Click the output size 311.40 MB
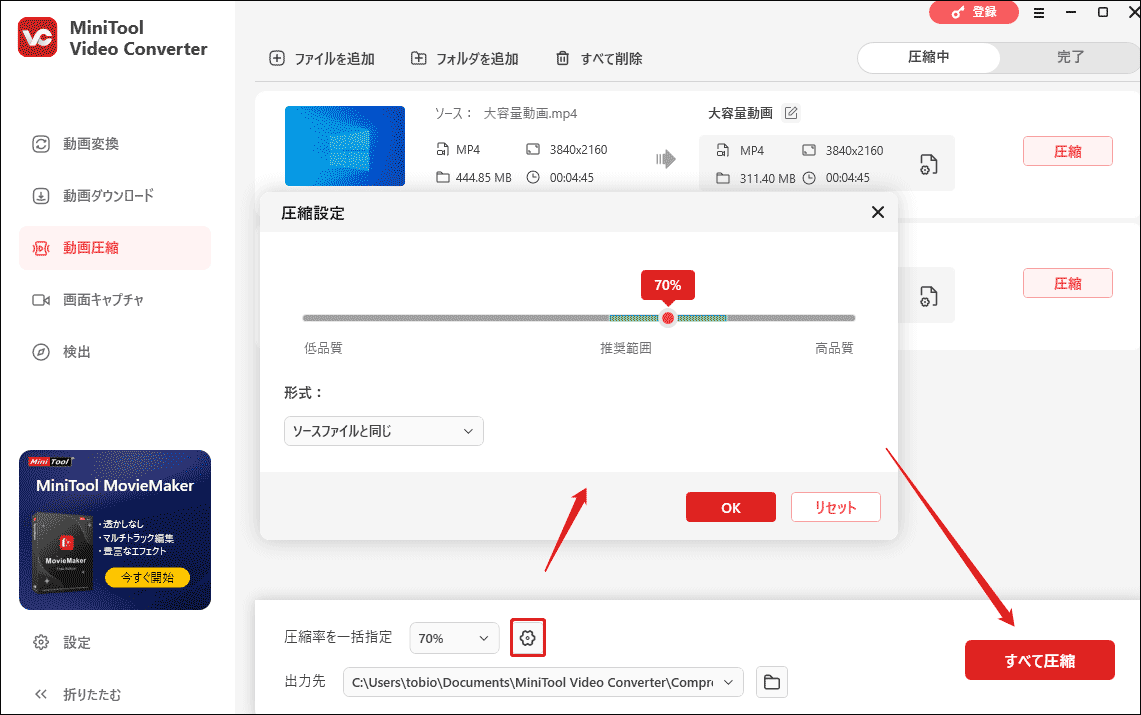Screen dimensions: 1141x715 pyautogui.click(x=767, y=178)
